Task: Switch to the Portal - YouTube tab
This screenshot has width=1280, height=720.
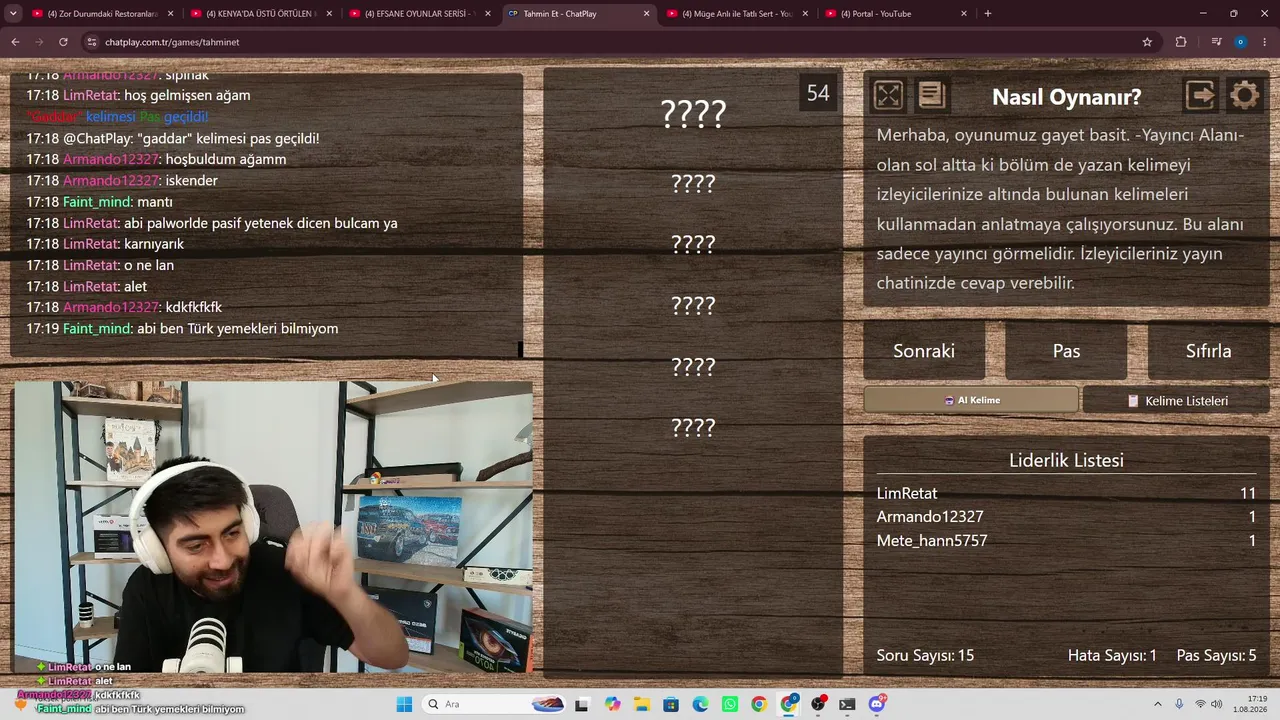Action: point(894,14)
